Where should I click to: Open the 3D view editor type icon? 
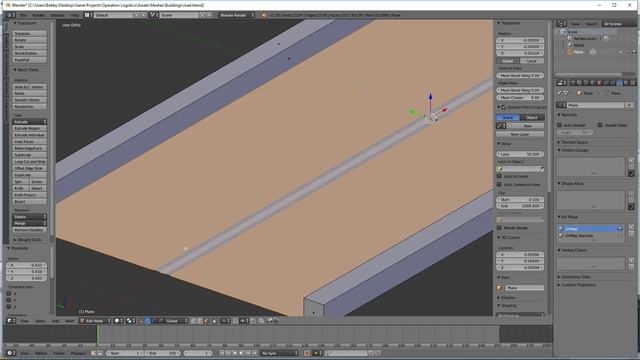pos(11,321)
